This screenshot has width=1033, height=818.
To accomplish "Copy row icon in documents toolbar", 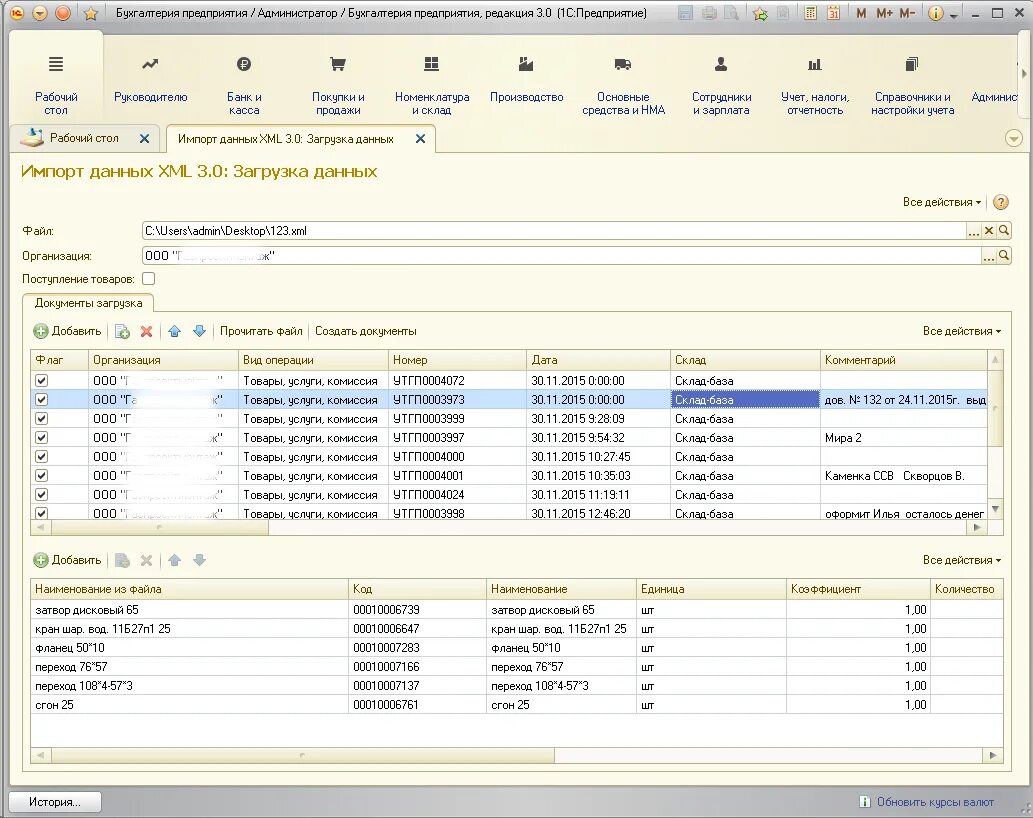I will [x=122, y=331].
